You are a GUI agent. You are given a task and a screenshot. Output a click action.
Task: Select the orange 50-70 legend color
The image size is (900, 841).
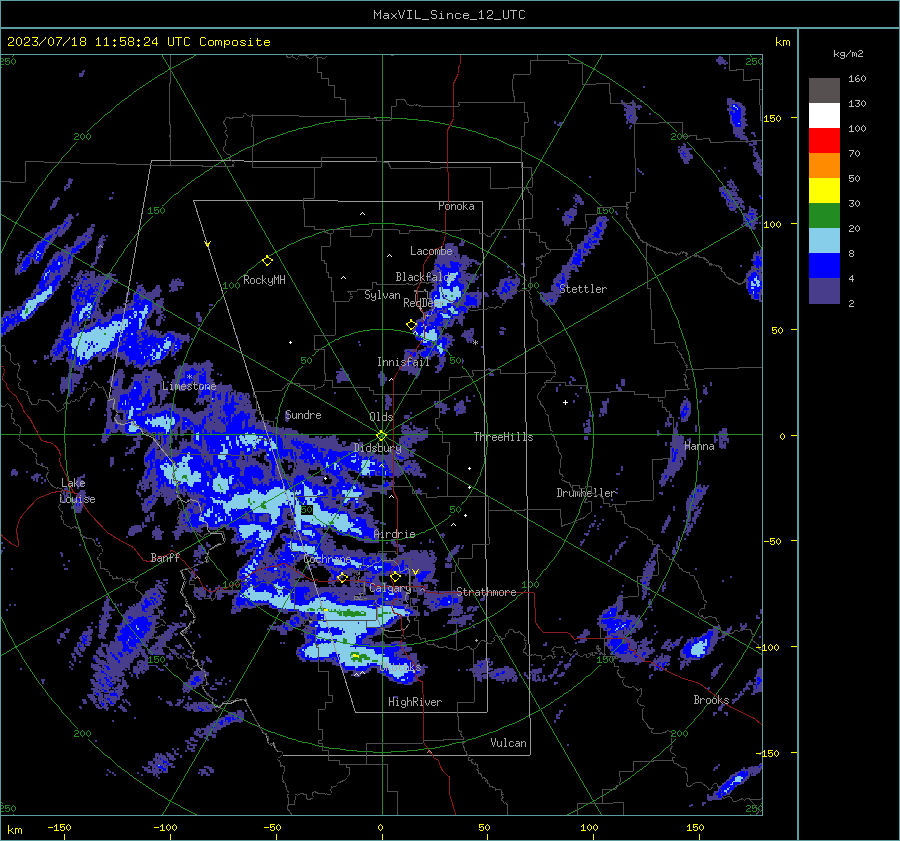tap(824, 166)
